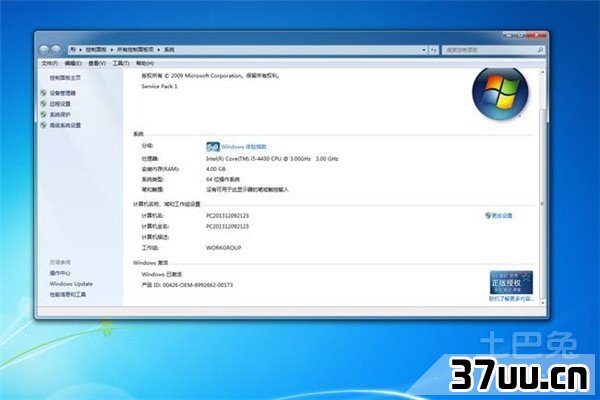This screenshot has height=400, width=600.
Task: Click the refresh button beside the address bar
Action: pyautogui.click(x=434, y=50)
